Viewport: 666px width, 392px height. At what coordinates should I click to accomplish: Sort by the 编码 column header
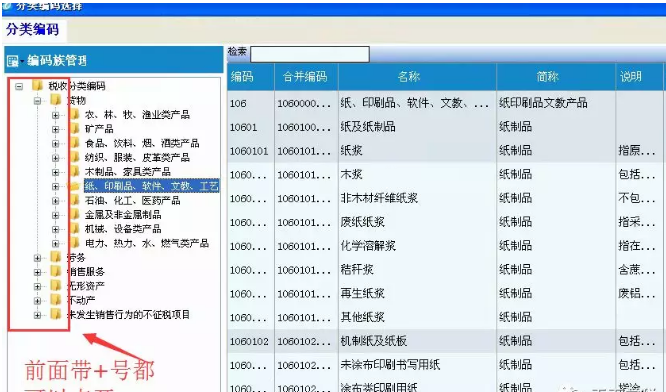pyautogui.click(x=251, y=77)
